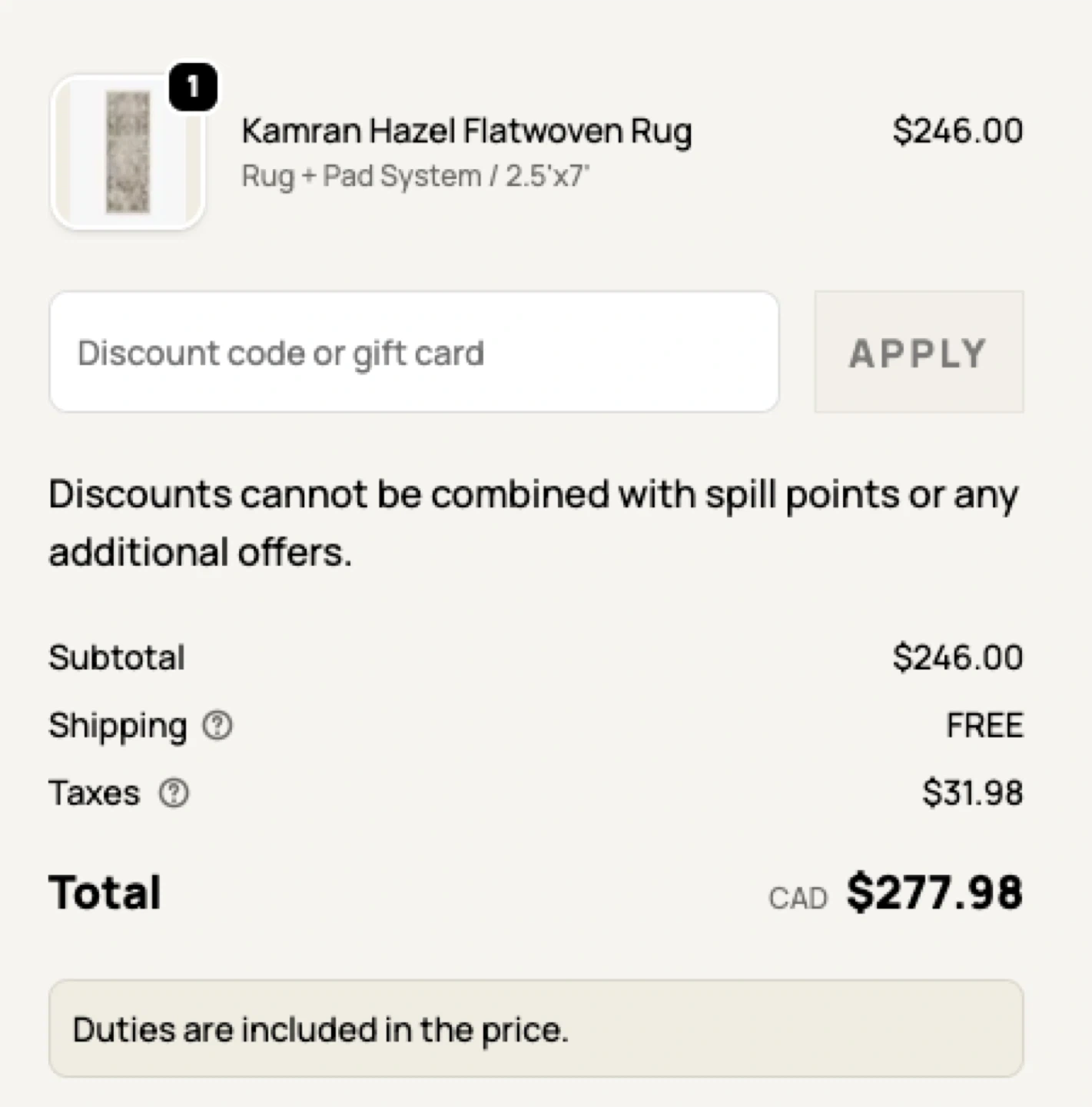This screenshot has width=1092, height=1107.
Task: Click the Taxes help question mark icon
Action: pos(174,793)
